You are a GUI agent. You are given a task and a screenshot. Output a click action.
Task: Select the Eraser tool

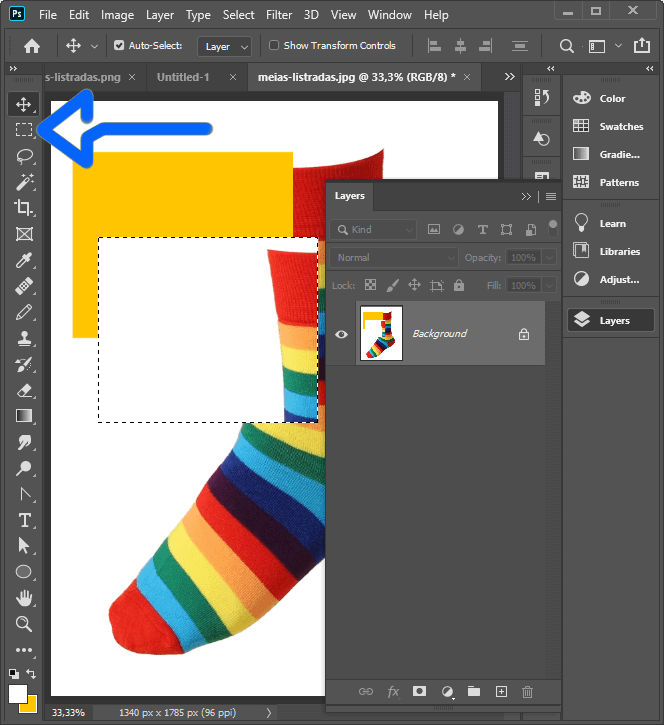24,391
